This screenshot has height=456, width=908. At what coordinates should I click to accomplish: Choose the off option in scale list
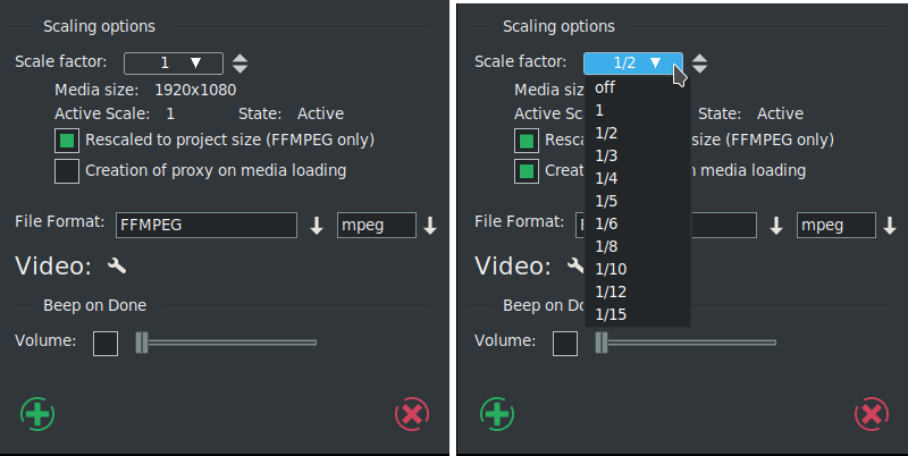pyautogui.click(x=605, y=88)
